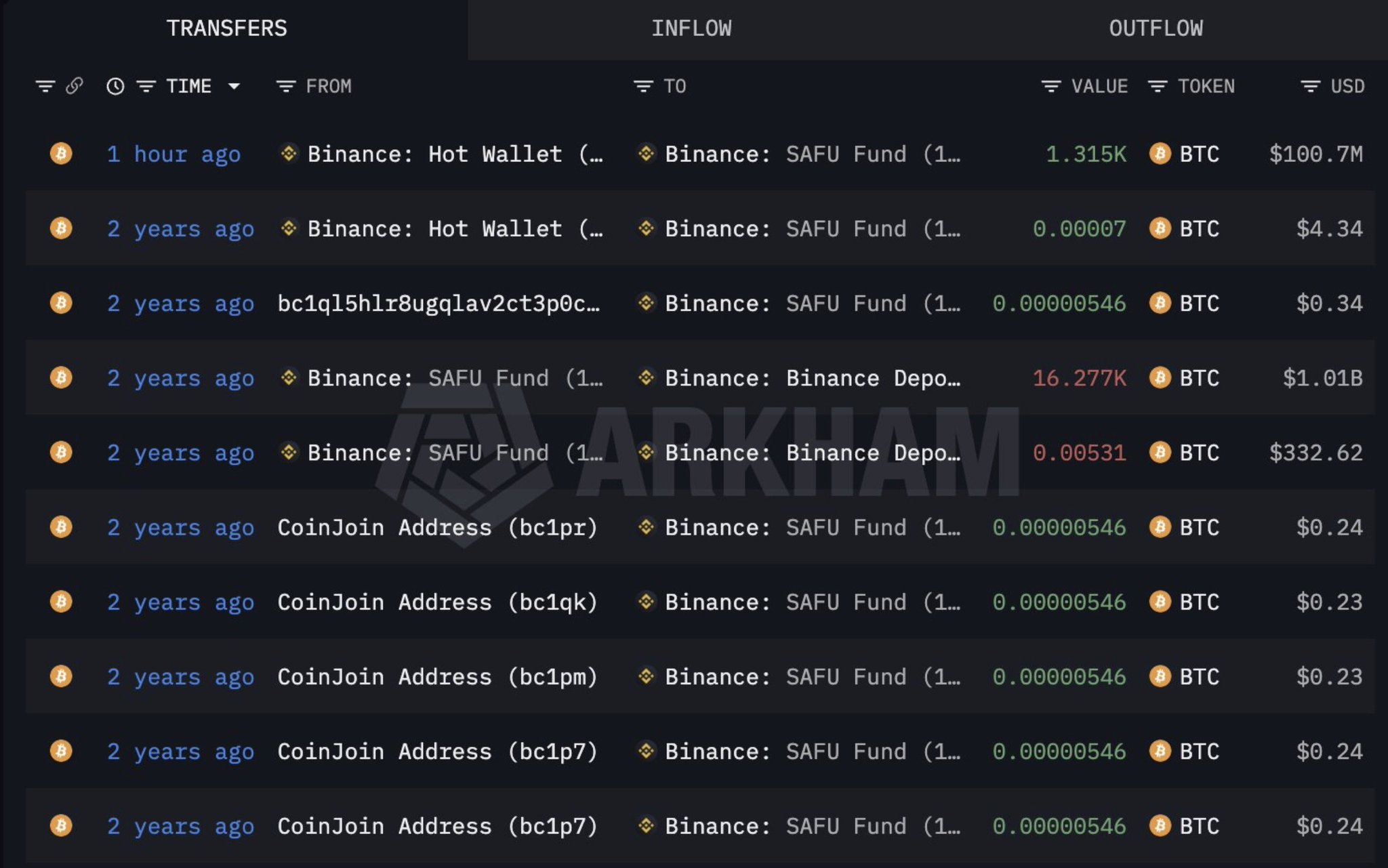Click the clock icon beside TIME

coord(115,86)
